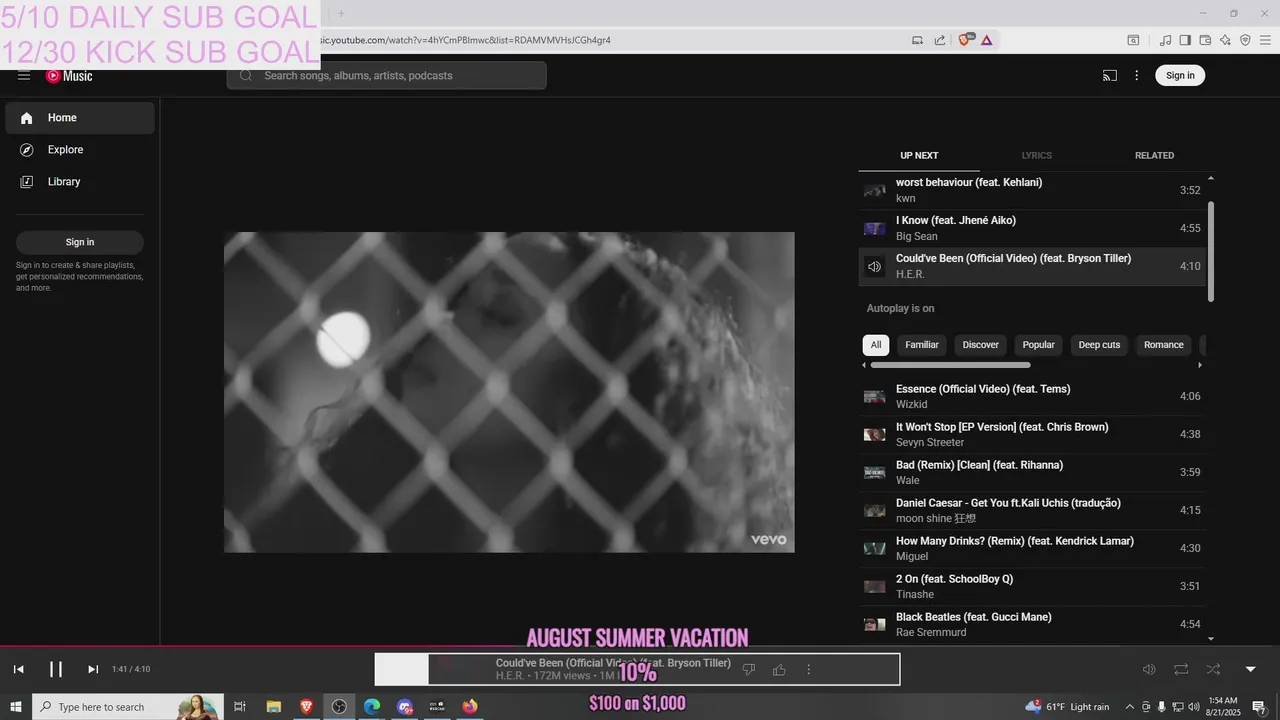Open the hamburger guide menu
Image resolution: width=1280 pixels, height=720 pixels.
(x=24, y=76)
